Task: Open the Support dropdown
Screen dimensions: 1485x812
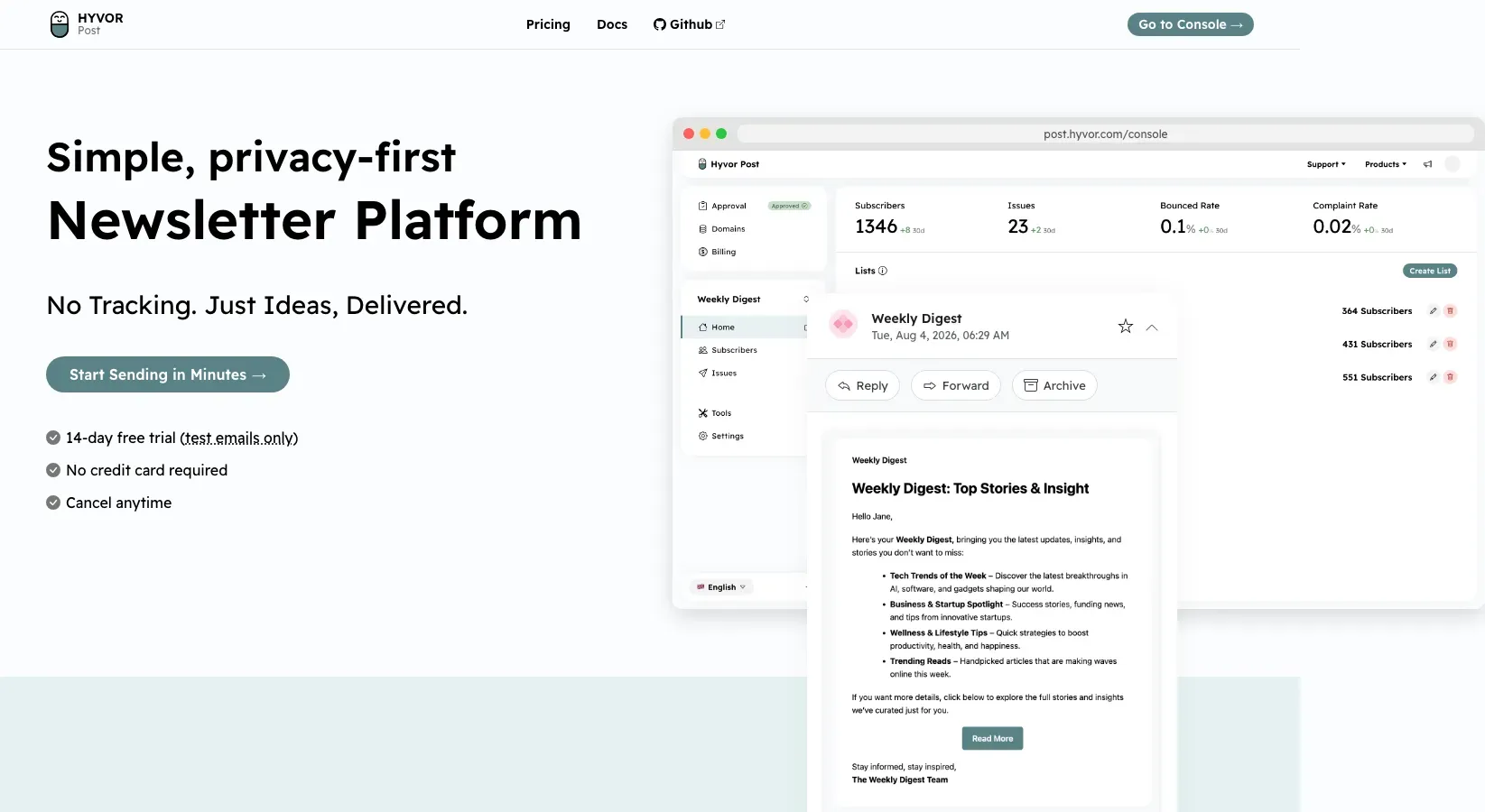Action: coord(1326,164)
